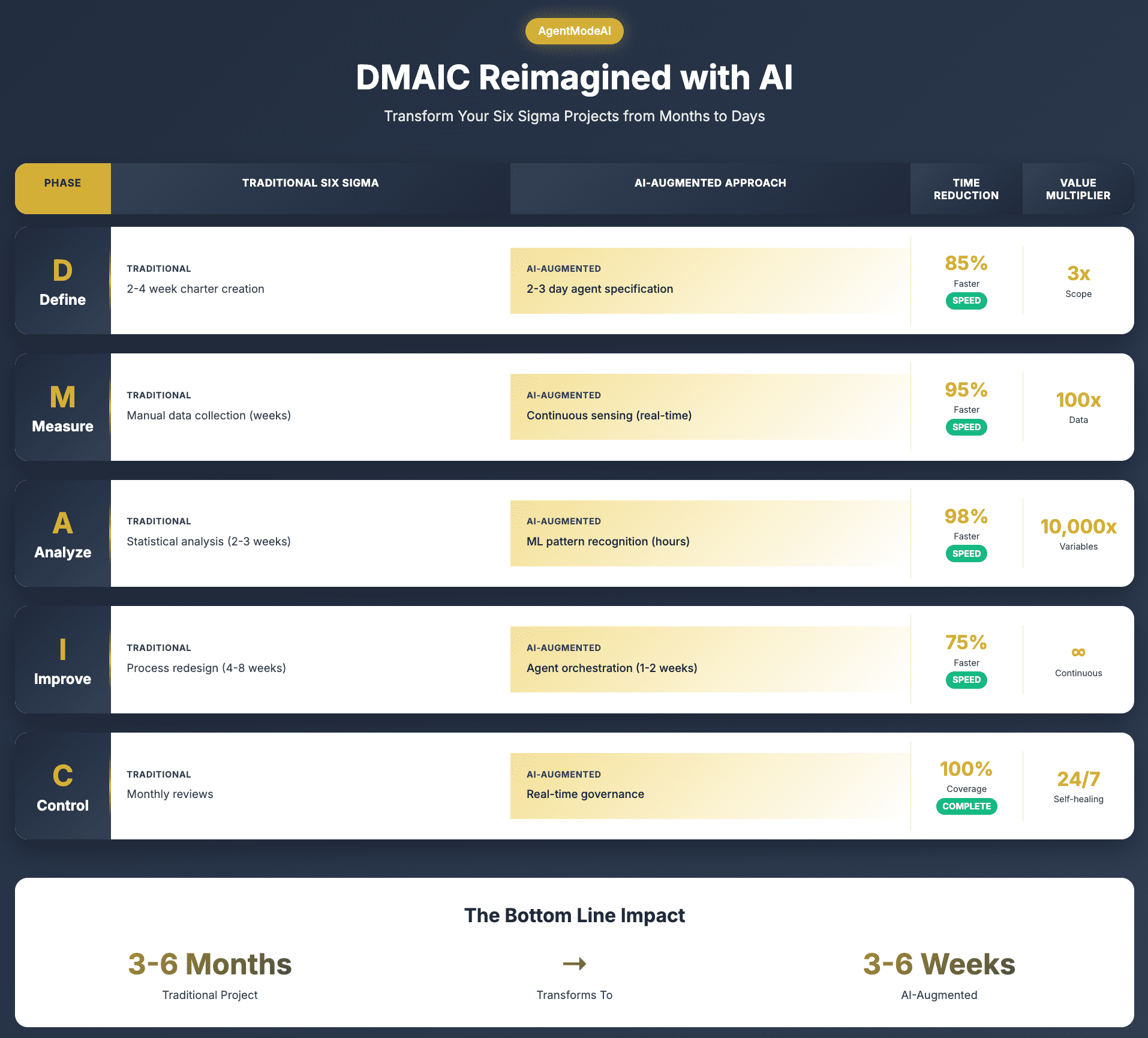Viewport: 1148px width, 1038px height.
Task: Click the 10,000x Variables multiplier
Action: pos(1078,526)
